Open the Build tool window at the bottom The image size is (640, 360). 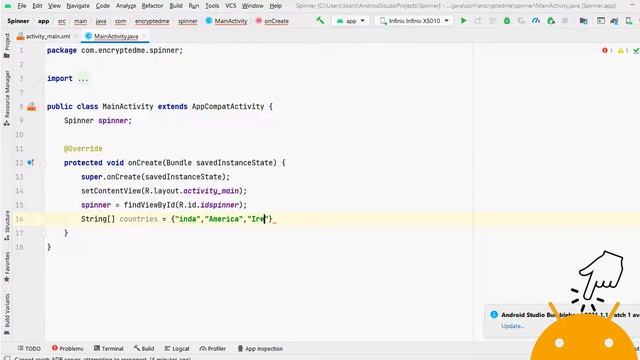(x=144, y=349)
